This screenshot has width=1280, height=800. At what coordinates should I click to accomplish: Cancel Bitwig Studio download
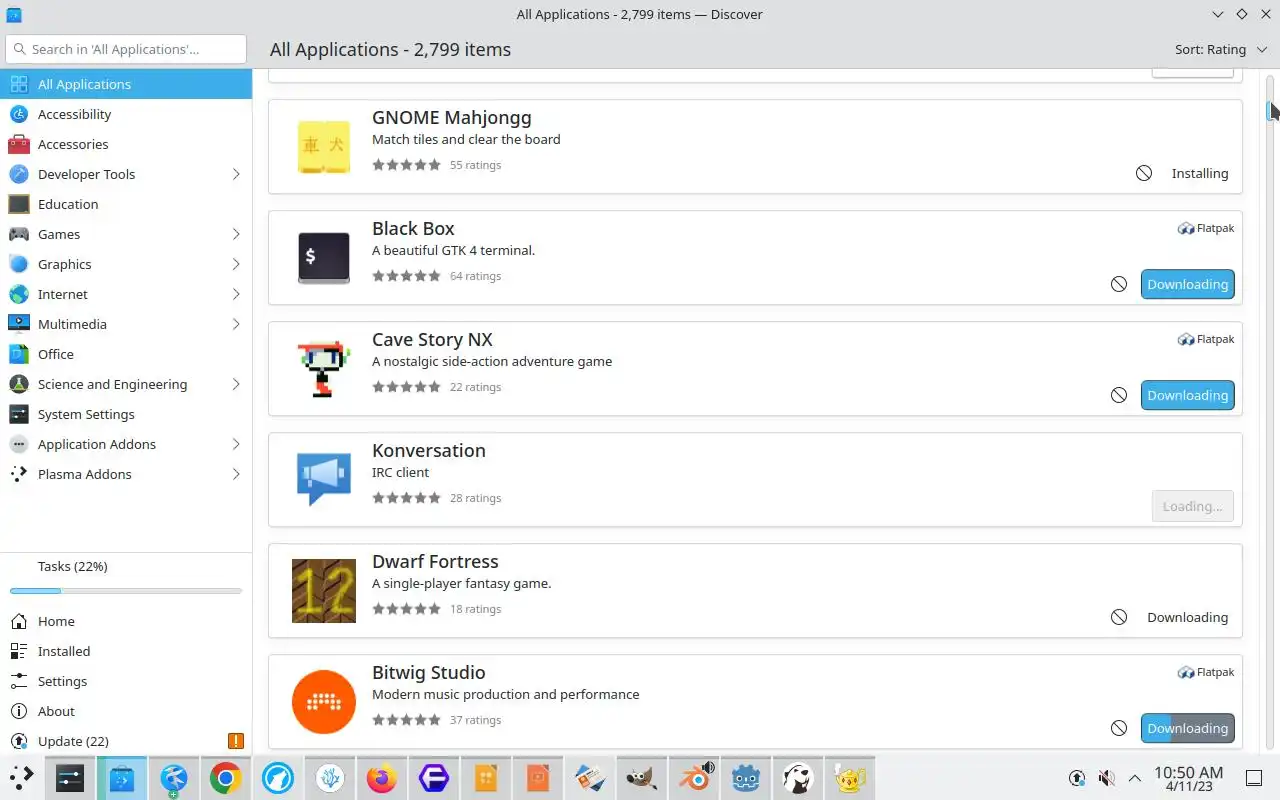pyautogui.click(x=1119, y=728)
